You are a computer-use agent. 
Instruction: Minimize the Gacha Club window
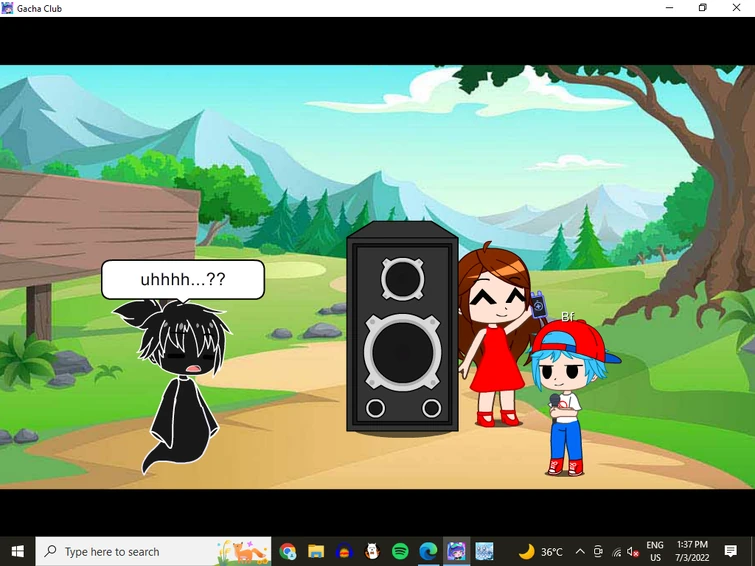click(669, 8)
